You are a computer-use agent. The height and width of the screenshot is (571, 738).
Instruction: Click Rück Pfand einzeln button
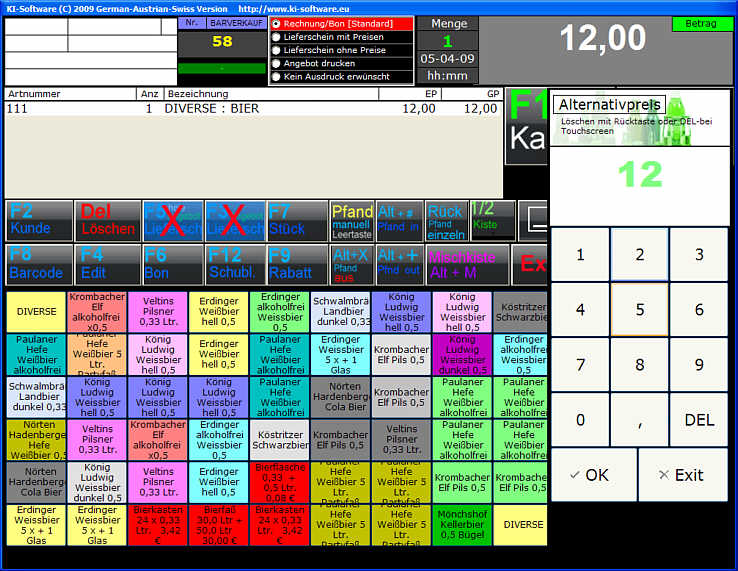point(447,221)
